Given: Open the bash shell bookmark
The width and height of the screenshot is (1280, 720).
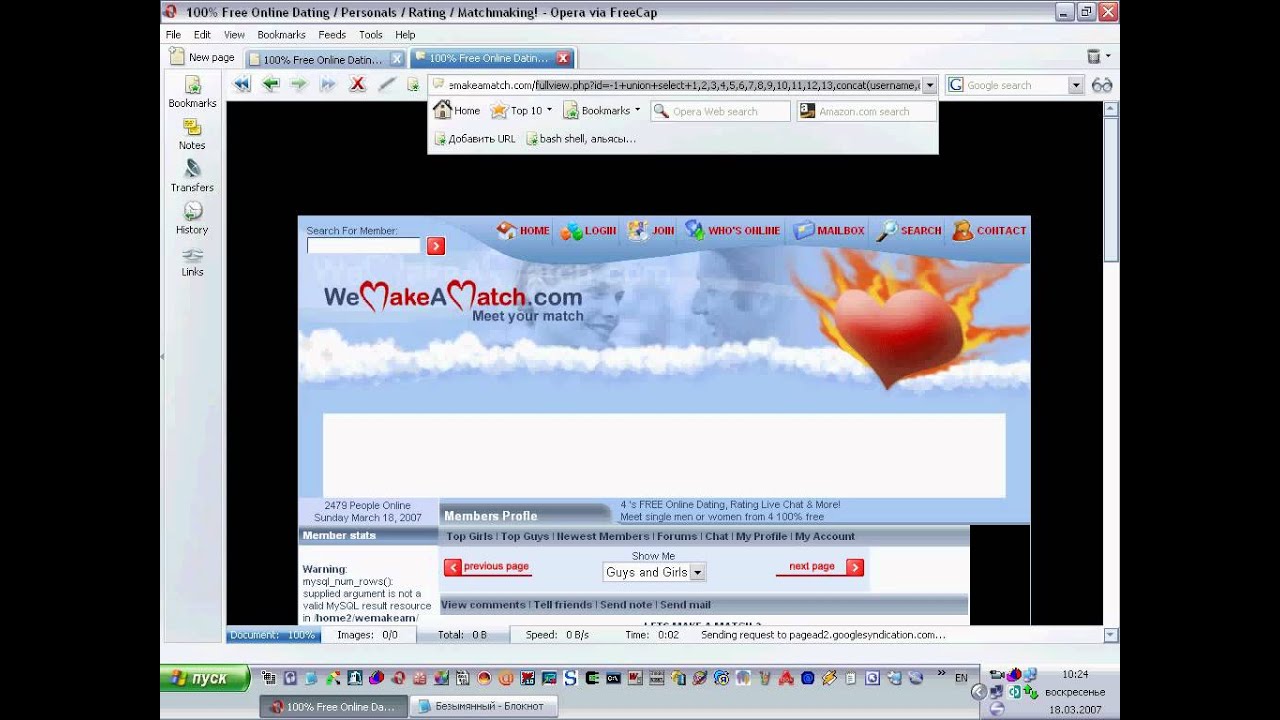Looking at the screenshot, I should coord(580,139).
